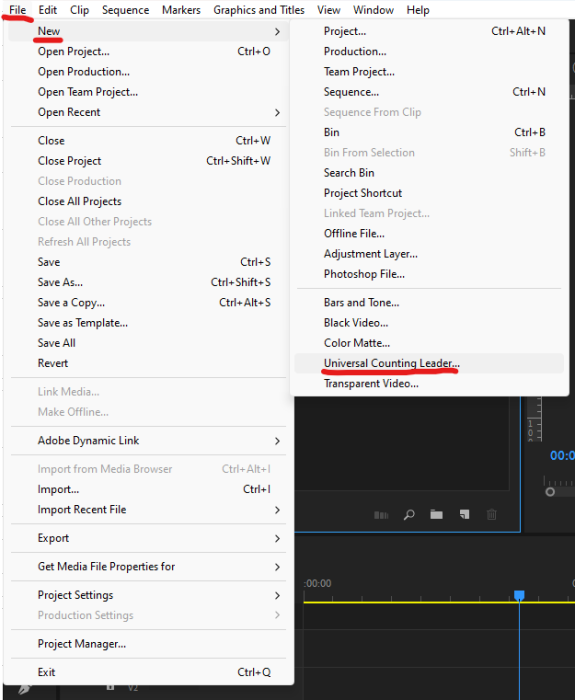Click Automate to Sequence icon in Project panel

pos(381,515)
